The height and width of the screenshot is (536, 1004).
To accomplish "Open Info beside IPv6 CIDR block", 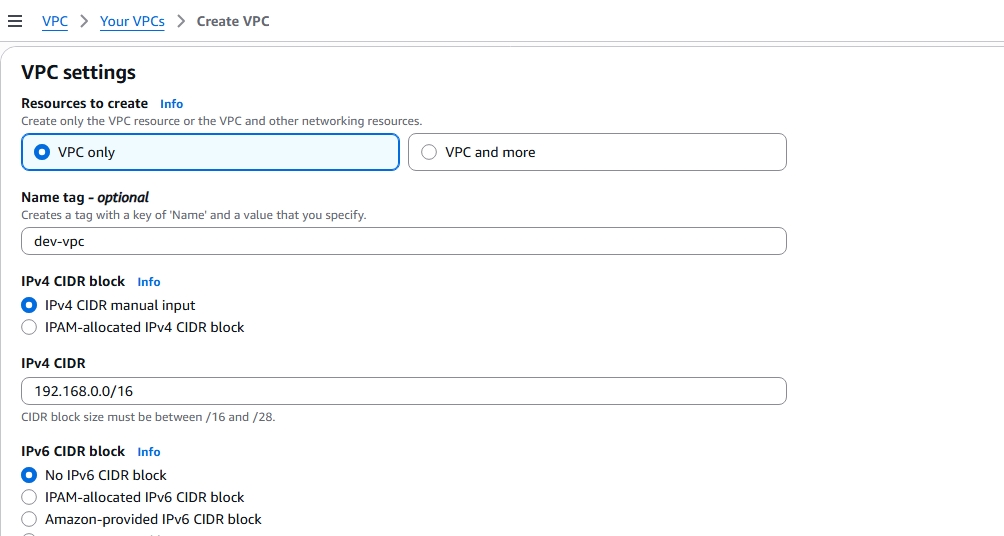I will 149,452.
